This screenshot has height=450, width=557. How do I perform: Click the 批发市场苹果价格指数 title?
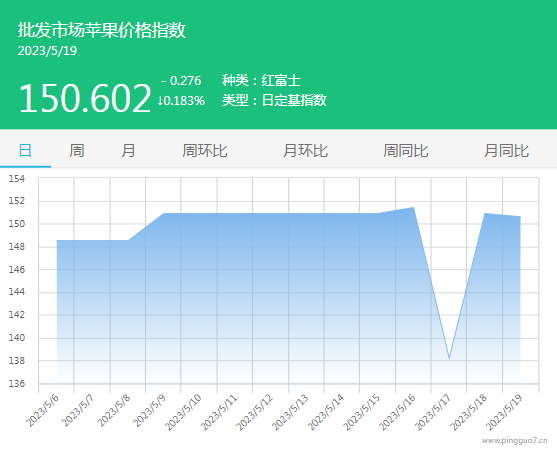tap(102, 30)
